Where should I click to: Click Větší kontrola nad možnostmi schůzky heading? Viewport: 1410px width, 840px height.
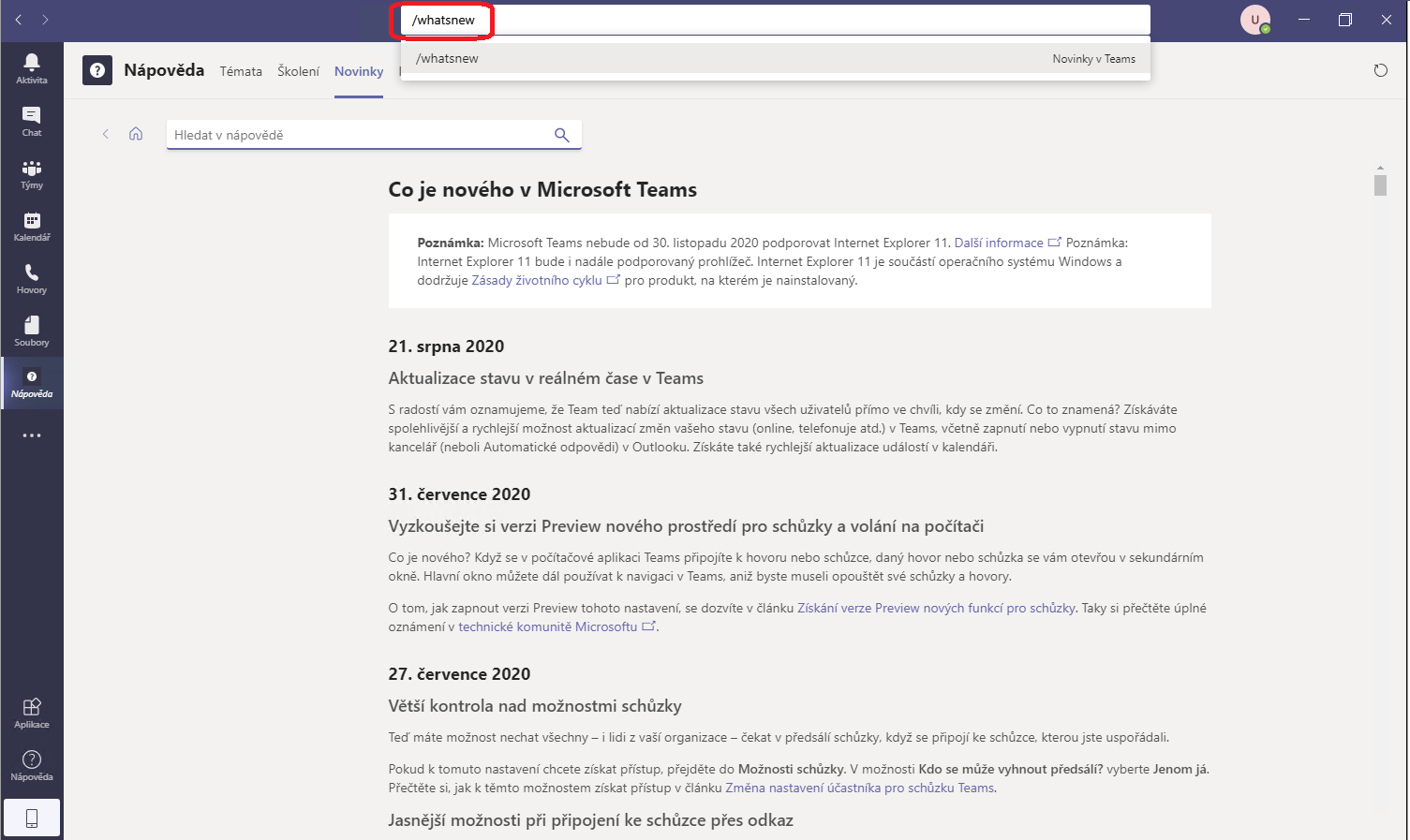point(535,706)
